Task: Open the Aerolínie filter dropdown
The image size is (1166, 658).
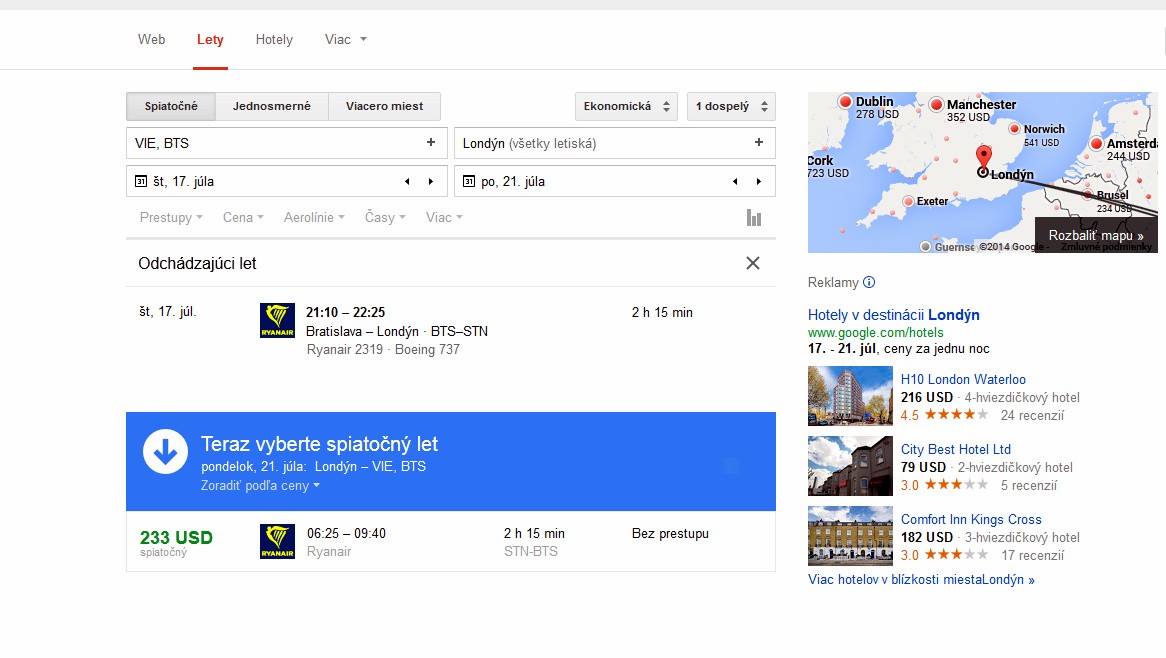Action: (314, 218)
